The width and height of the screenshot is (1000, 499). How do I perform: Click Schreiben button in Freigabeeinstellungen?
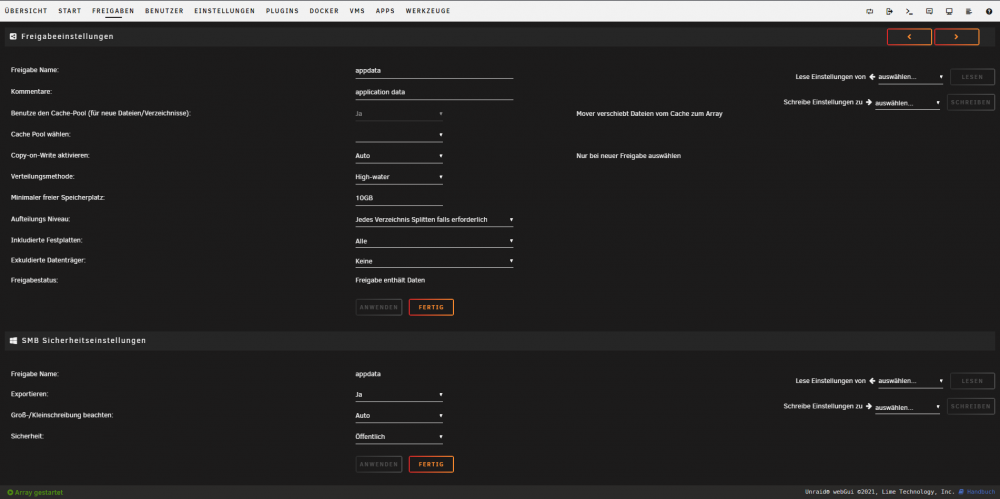(971, 103)
